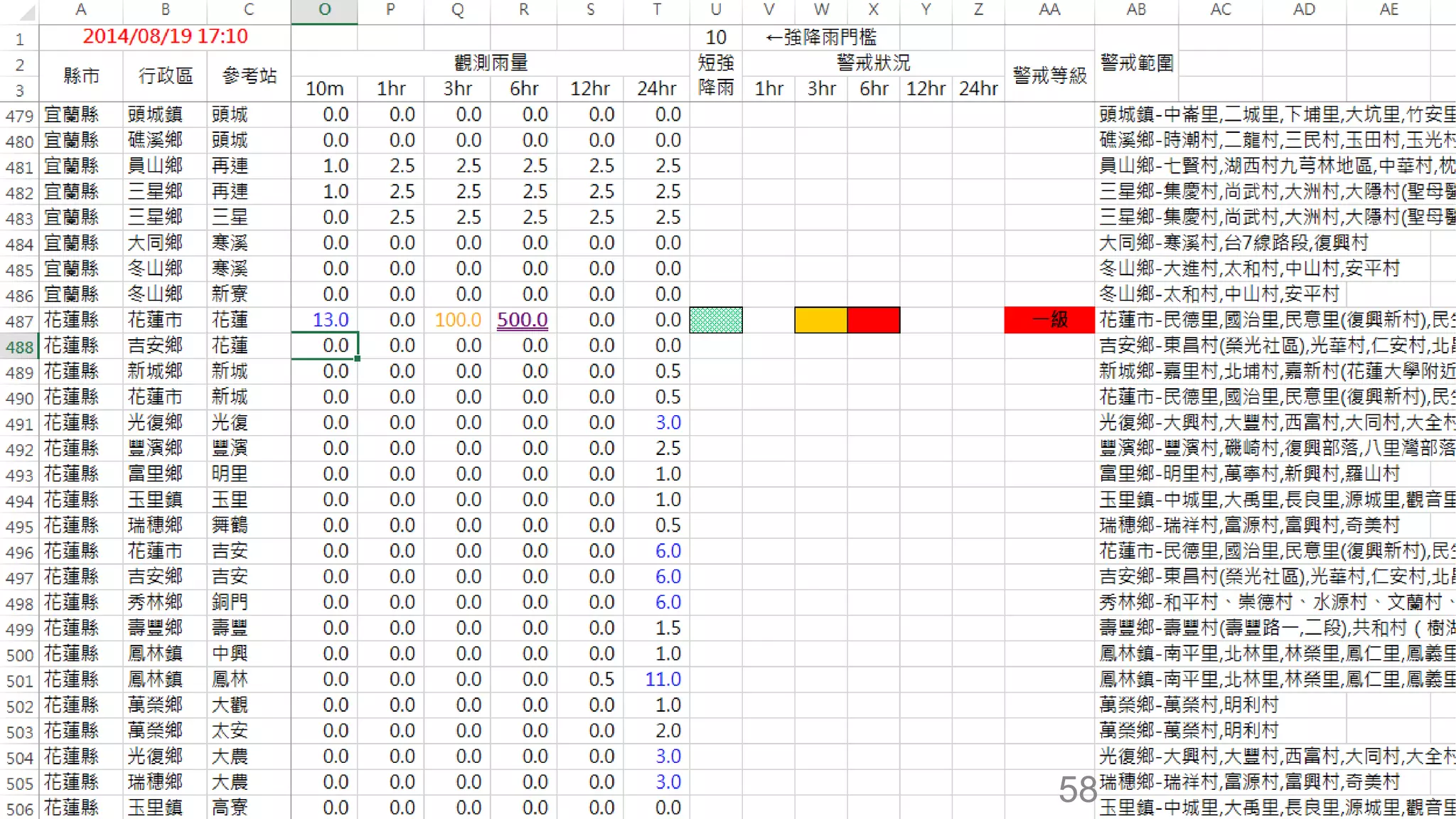Select column AA header
The width and height of the screenshot is (1456, 819).
tap(1049, 10)
